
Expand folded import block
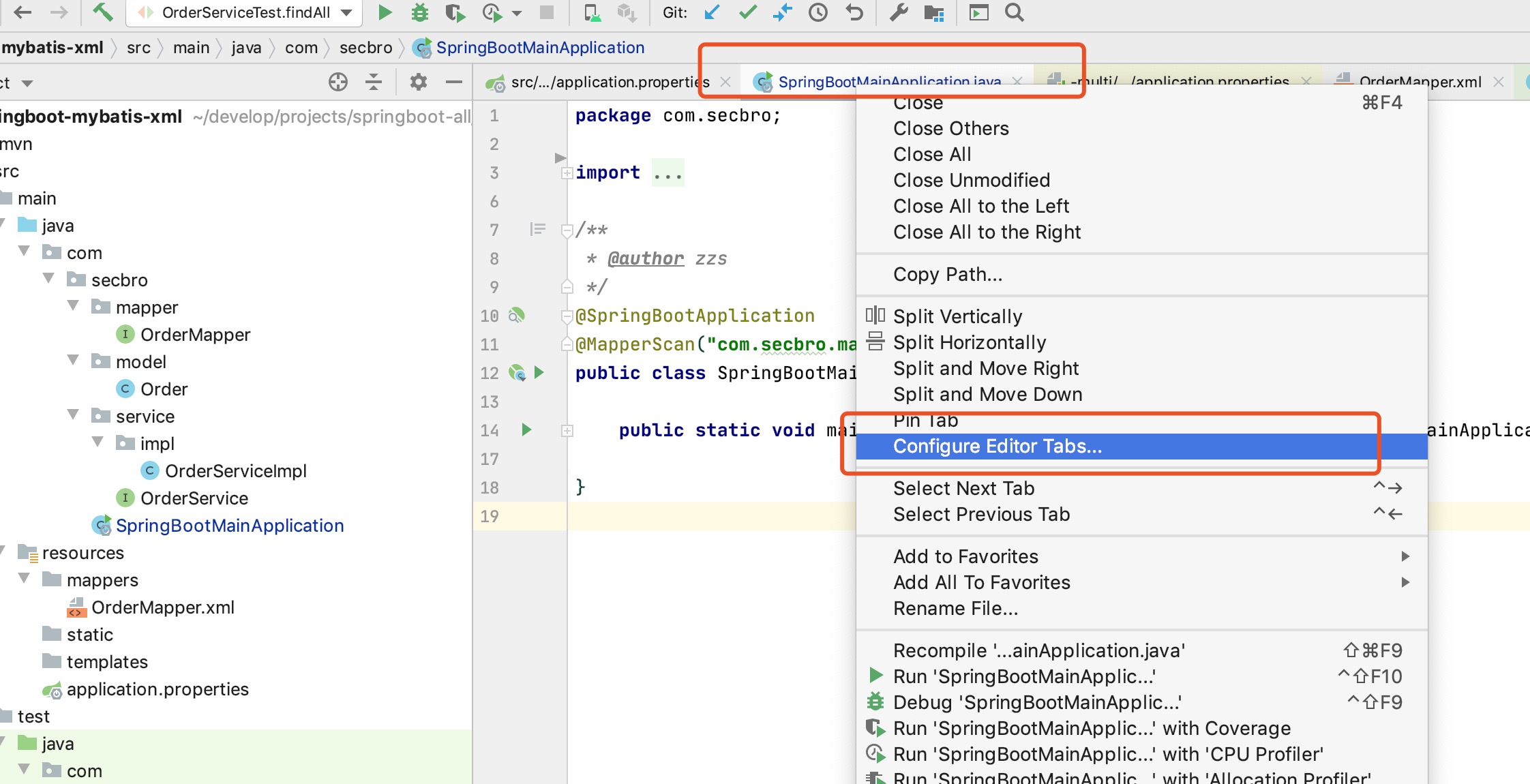pyautogui.click(x=567, y=173)
